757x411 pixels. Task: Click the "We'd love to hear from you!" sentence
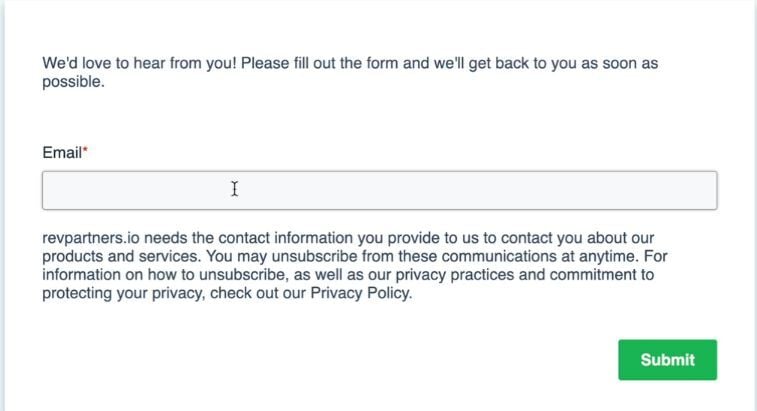[x=139, y=63]
